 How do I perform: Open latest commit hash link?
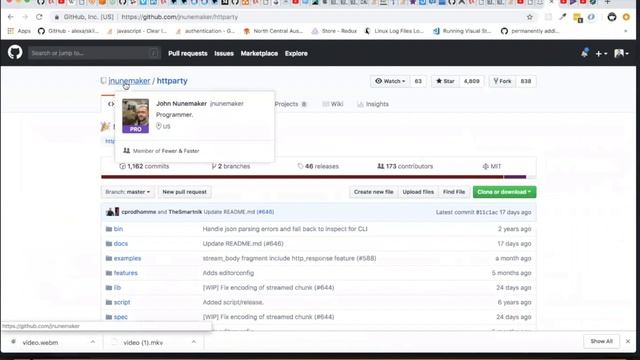click(487, 212)
